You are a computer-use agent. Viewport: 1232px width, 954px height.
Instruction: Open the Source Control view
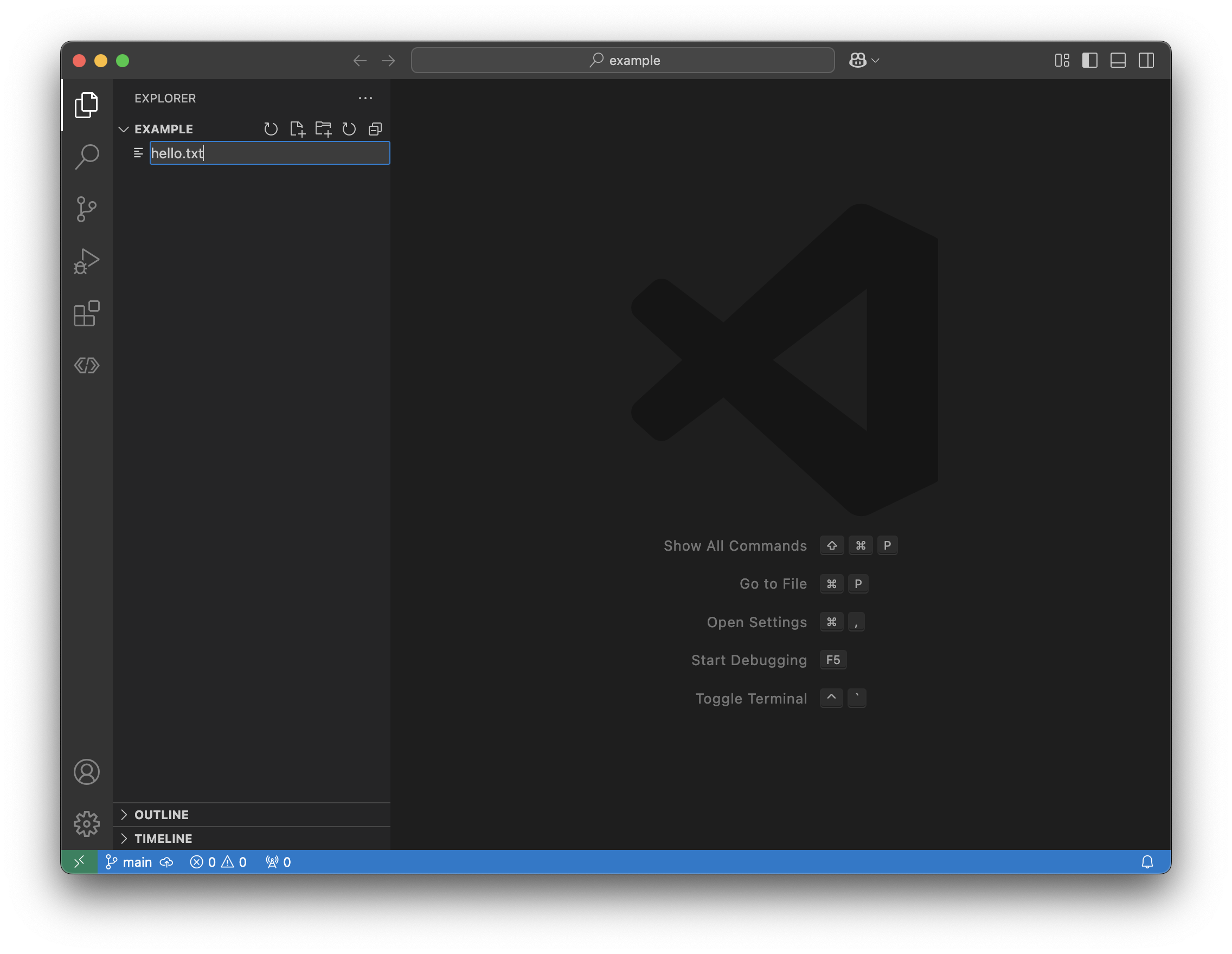tap(86, 209)
